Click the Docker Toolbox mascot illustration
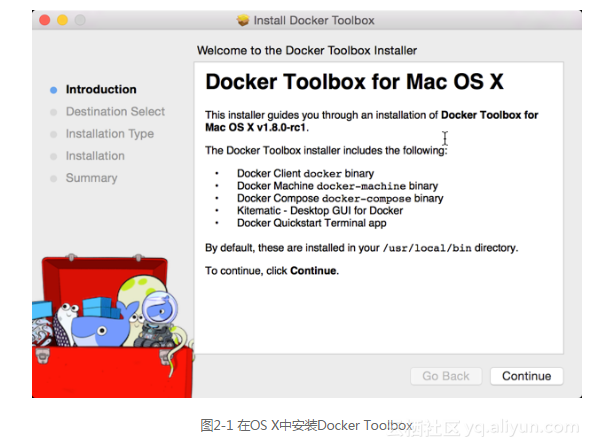The height and width of the screenshot is (448, 590). [x=112, y=326]
